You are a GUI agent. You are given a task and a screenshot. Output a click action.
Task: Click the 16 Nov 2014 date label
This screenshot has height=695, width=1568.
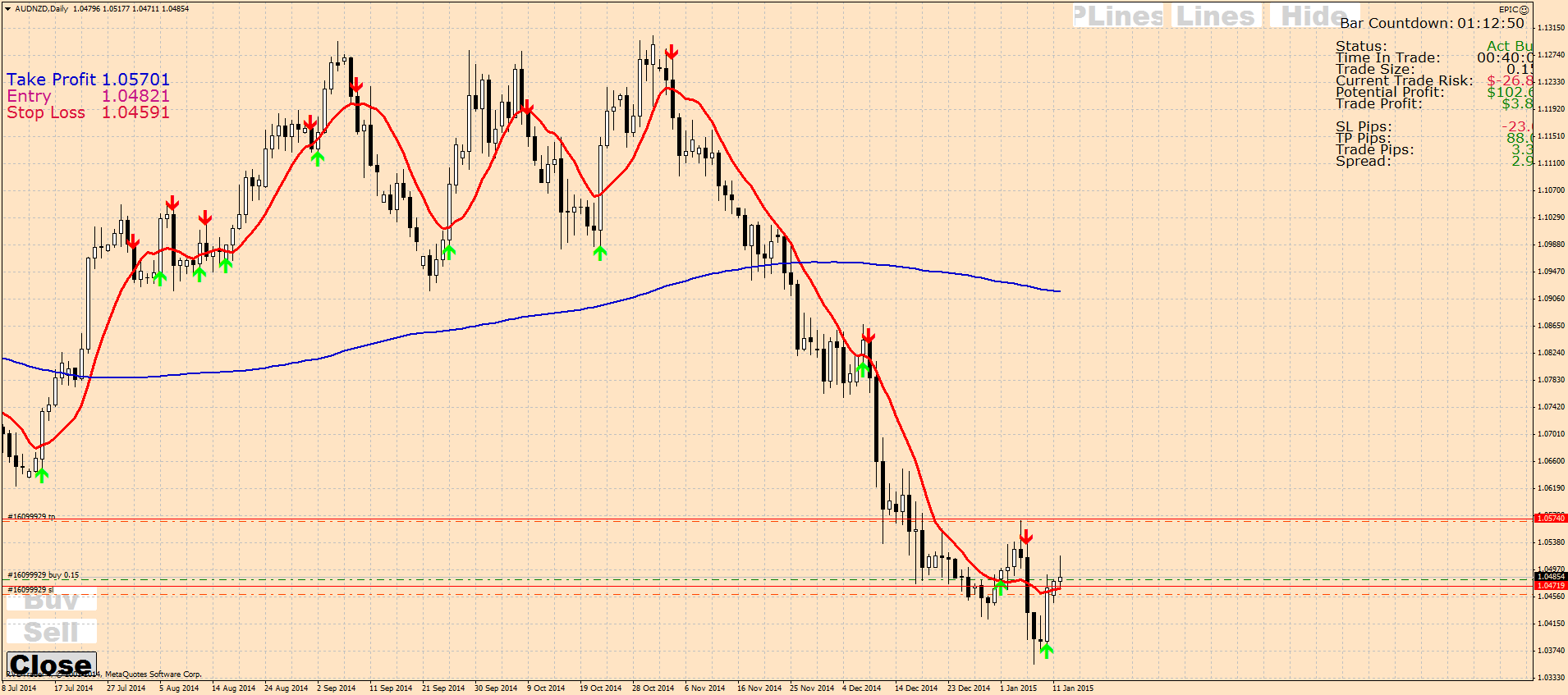[759, 688]
